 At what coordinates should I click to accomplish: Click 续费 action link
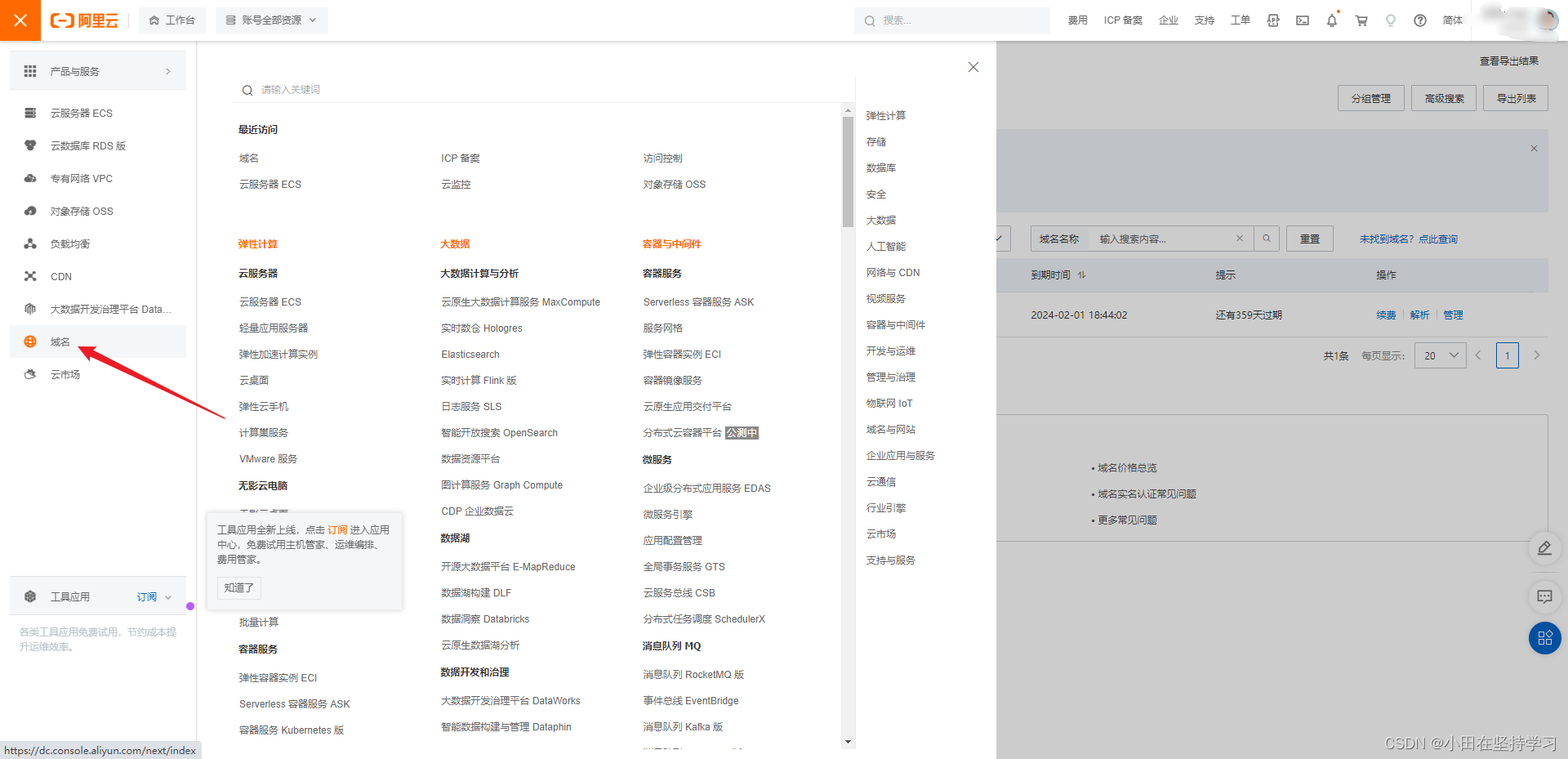click(x=1386, y=315)
